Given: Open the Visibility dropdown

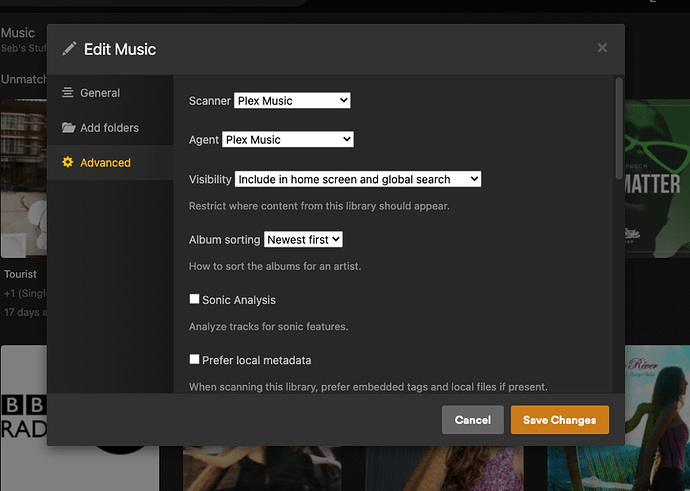Looking at the screenshot, I should pos(358,179).
